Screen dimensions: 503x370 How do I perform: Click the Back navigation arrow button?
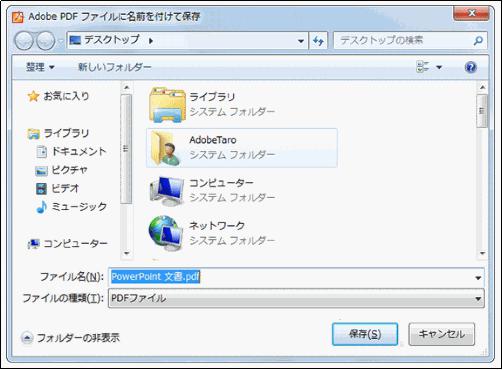[x=24, y=41]
